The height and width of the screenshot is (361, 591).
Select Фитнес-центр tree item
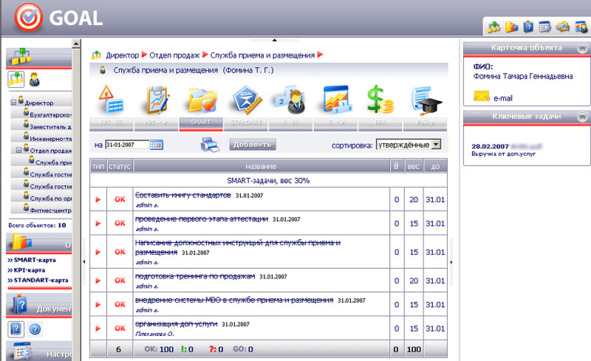51,210
